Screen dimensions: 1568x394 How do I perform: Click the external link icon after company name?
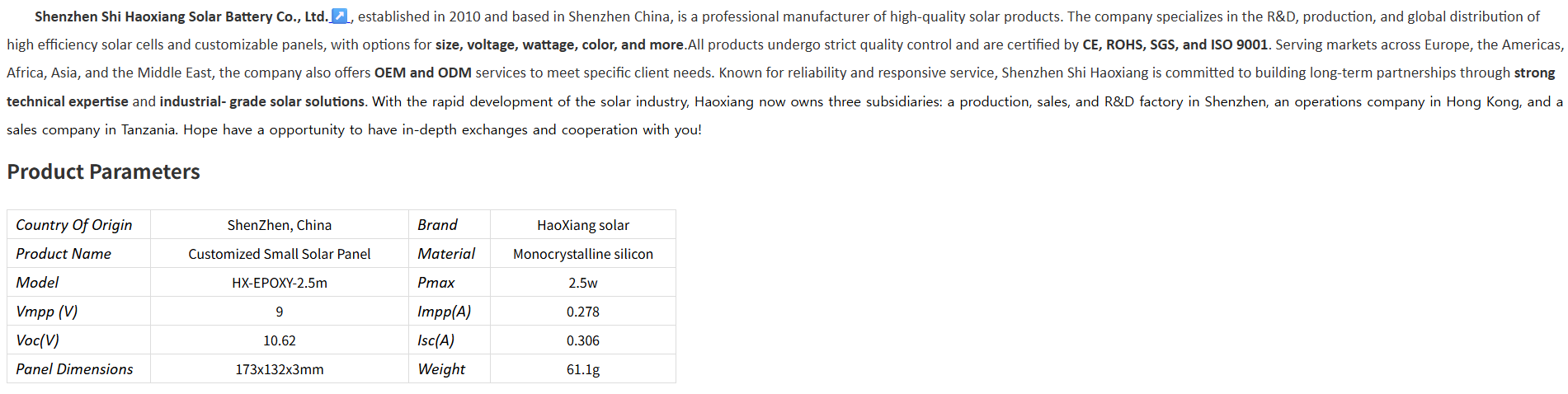click(339, 16)
